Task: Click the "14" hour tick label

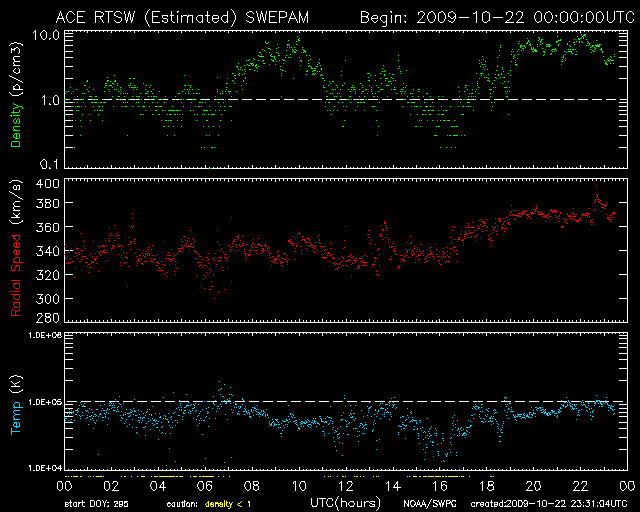Action: [393, 486]
